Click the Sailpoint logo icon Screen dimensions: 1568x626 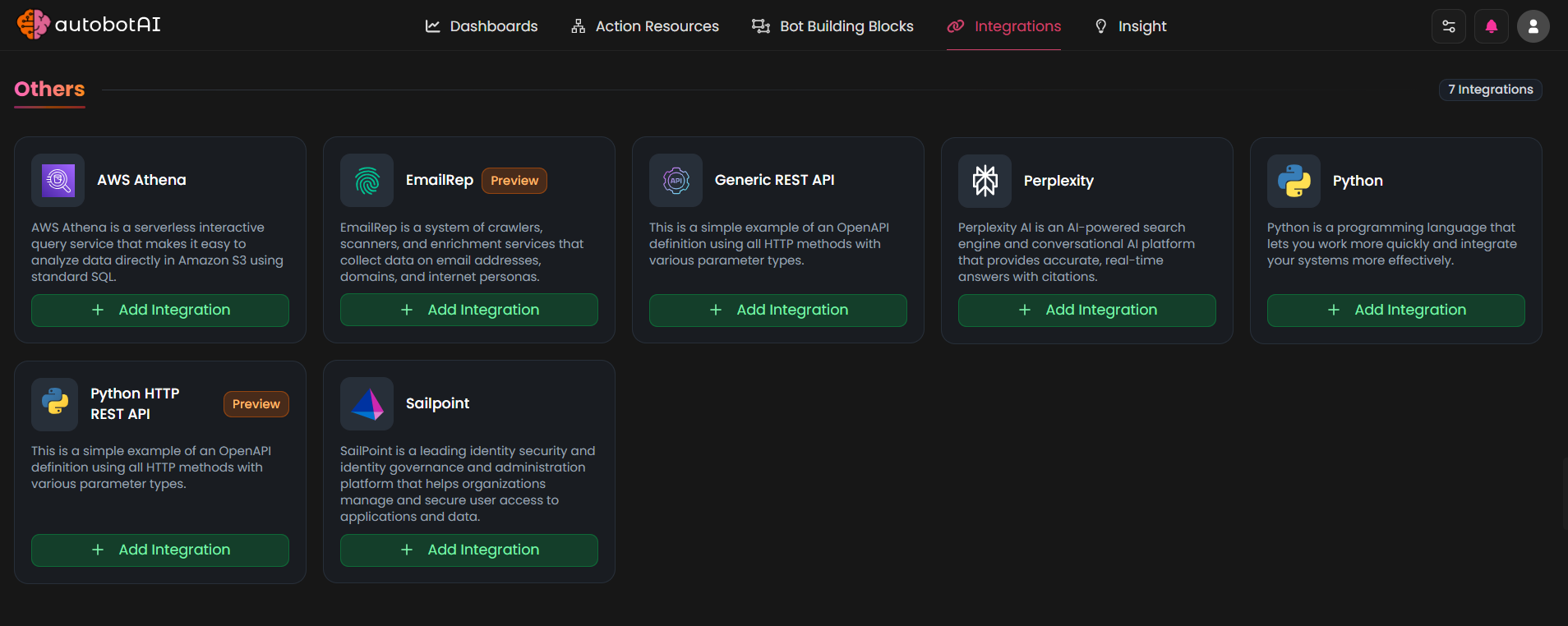coord(367,403)
